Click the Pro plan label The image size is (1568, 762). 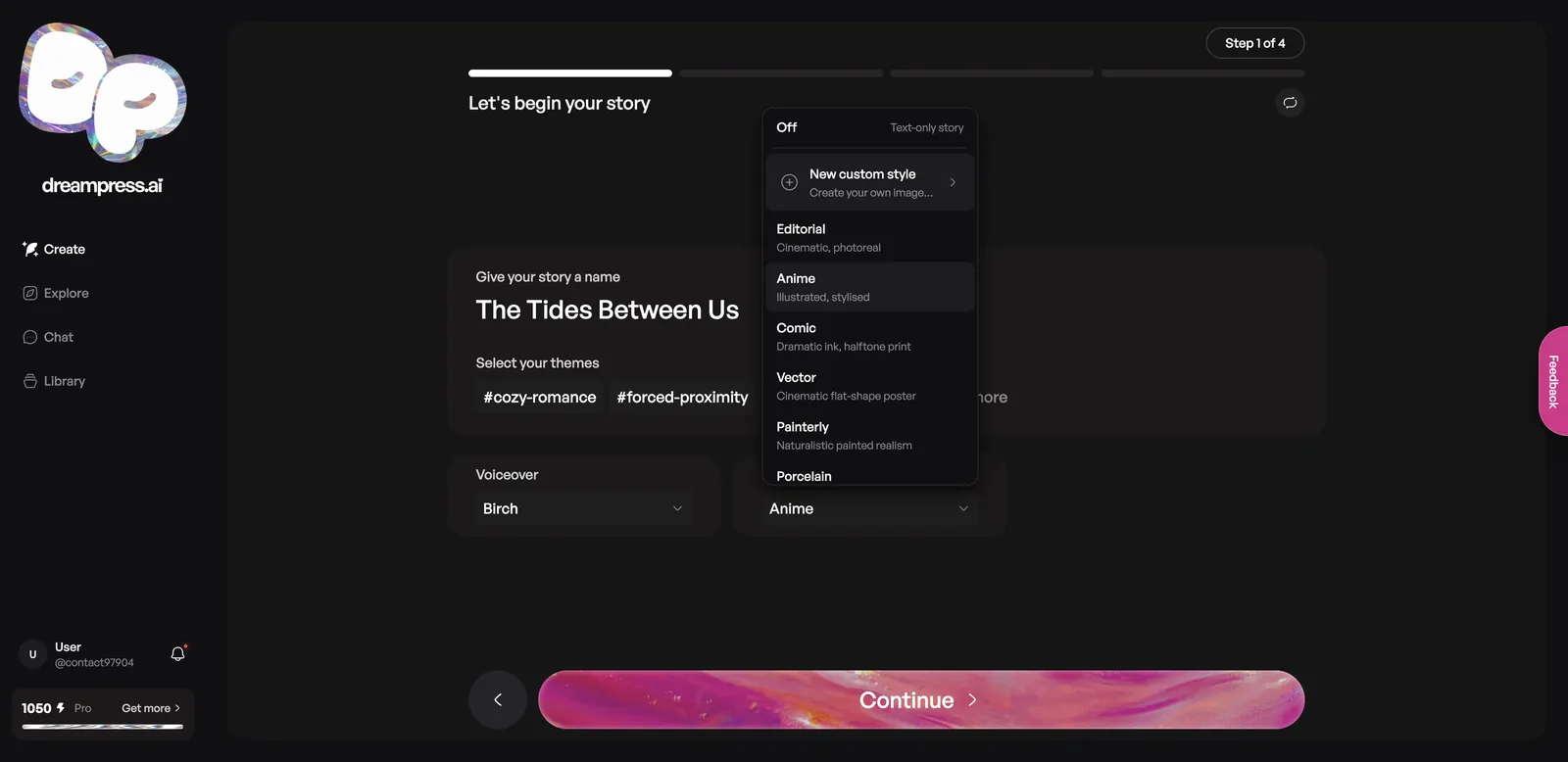click(x=82, y=708)
